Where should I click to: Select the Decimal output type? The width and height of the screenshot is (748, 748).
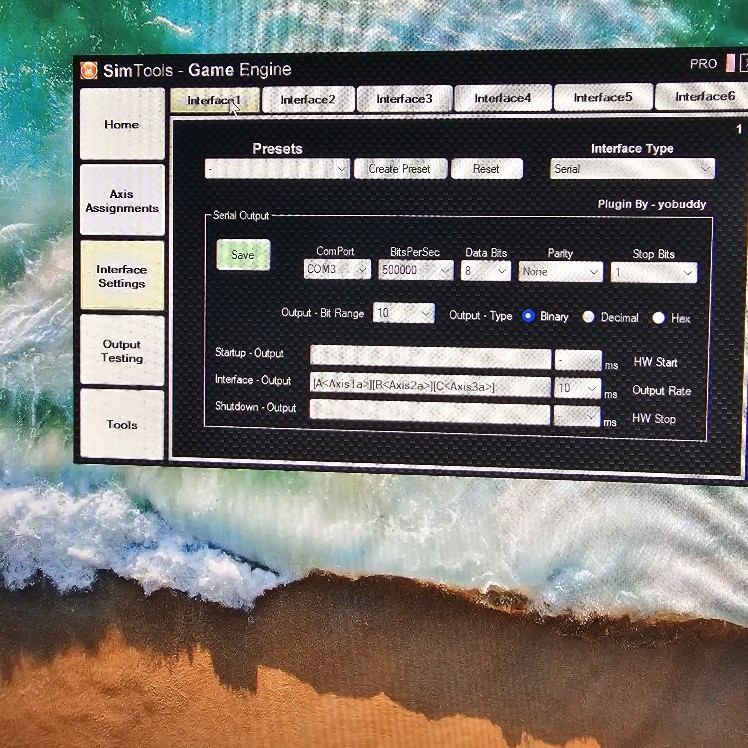[588, 317]
